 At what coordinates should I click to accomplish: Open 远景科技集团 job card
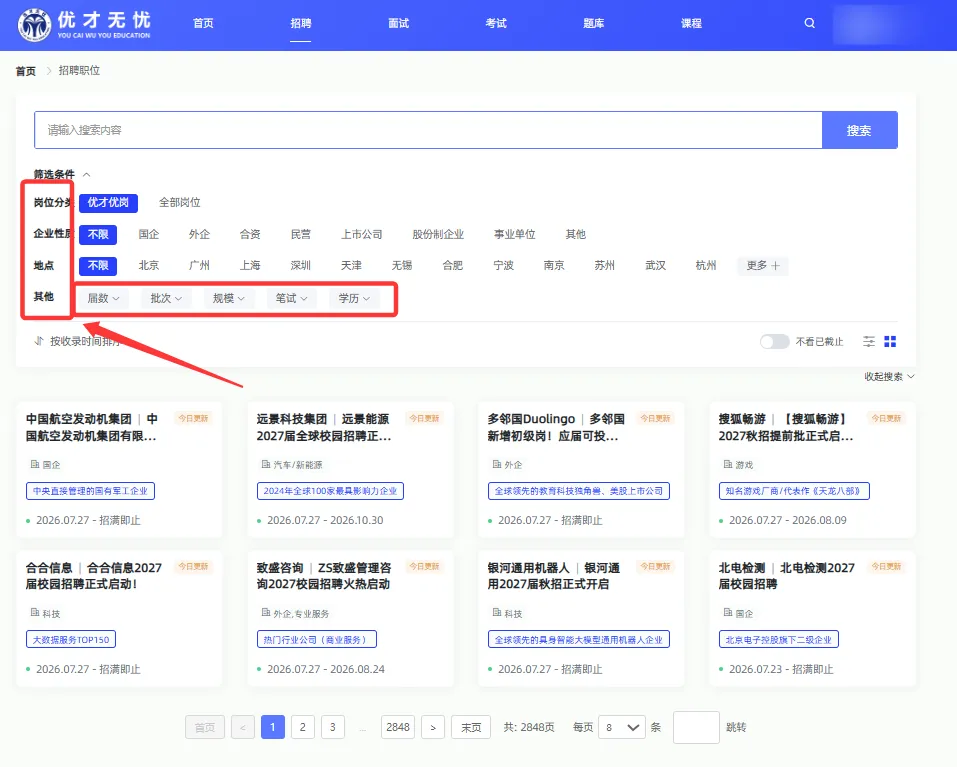[x=350, y=469]
